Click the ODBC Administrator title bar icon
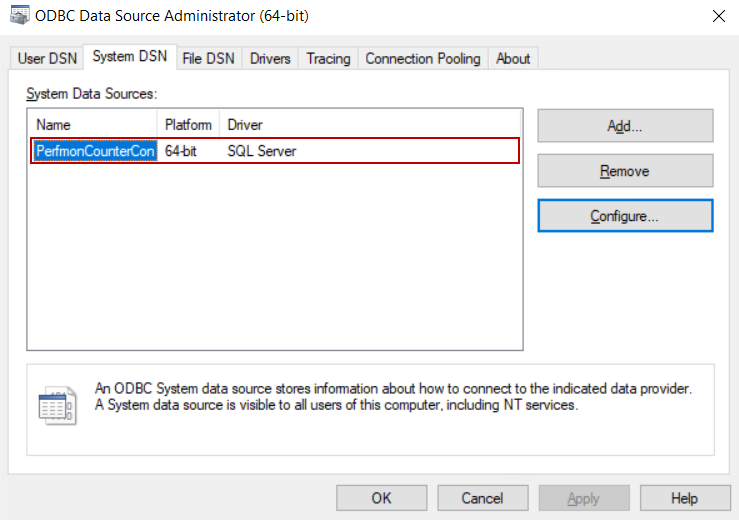Screen dimensions: 739x520 coord(18,16)
